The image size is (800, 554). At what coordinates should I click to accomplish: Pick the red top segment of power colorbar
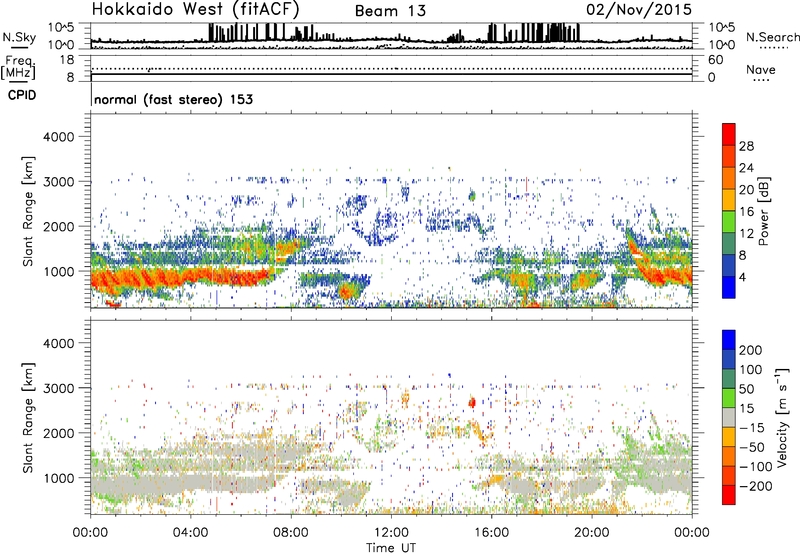[729, 135]
